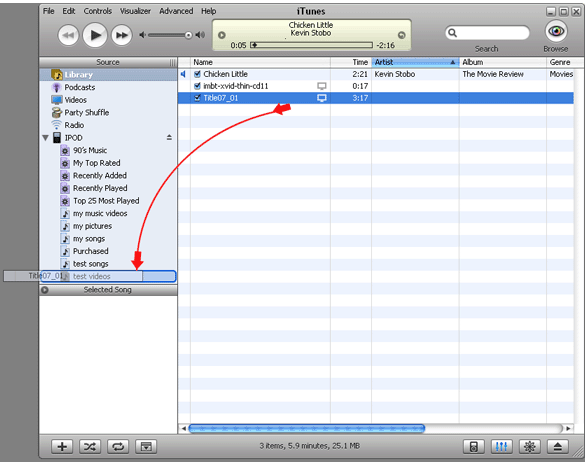Uncheck the imbt-xvid-thin-cd11 checkbox

pos(197,86)
